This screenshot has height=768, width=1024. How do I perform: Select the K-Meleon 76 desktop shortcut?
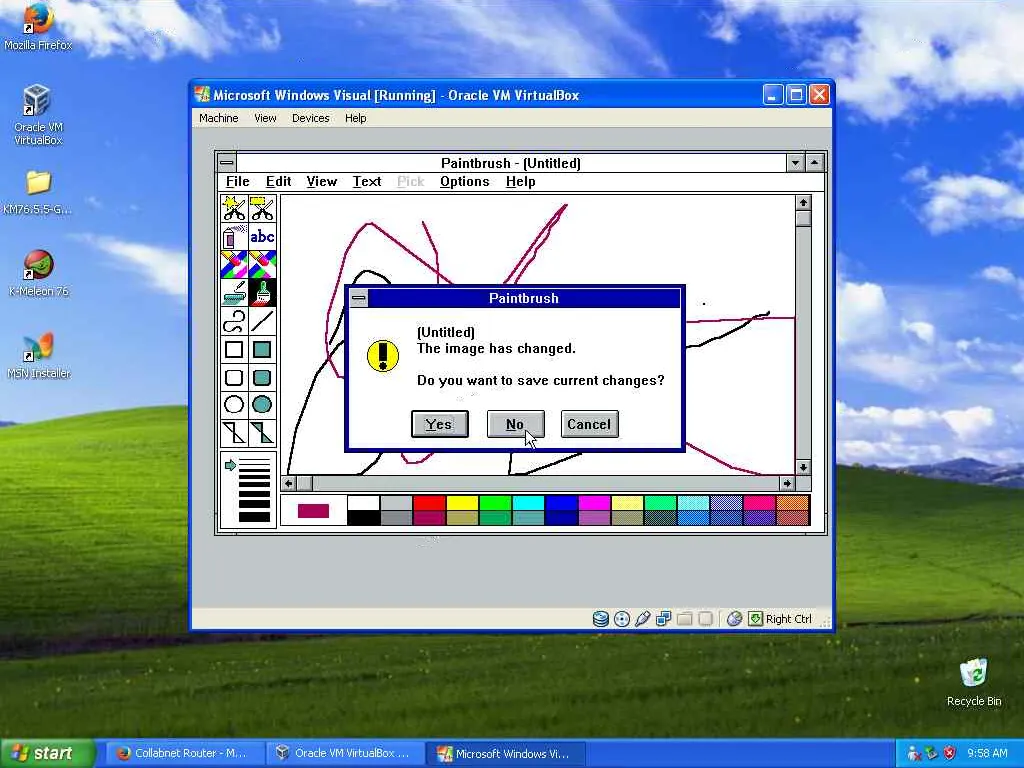[x=39, y=273]
